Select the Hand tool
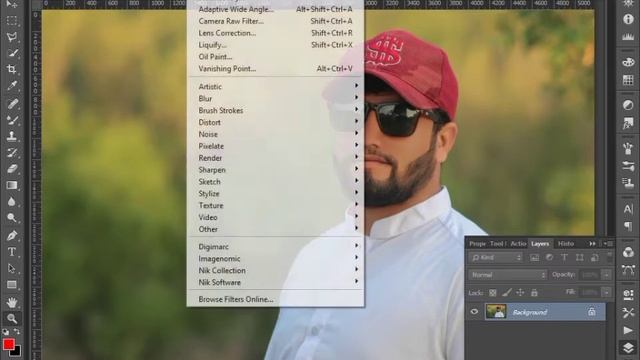640x360 pixels. coord(12,302)
